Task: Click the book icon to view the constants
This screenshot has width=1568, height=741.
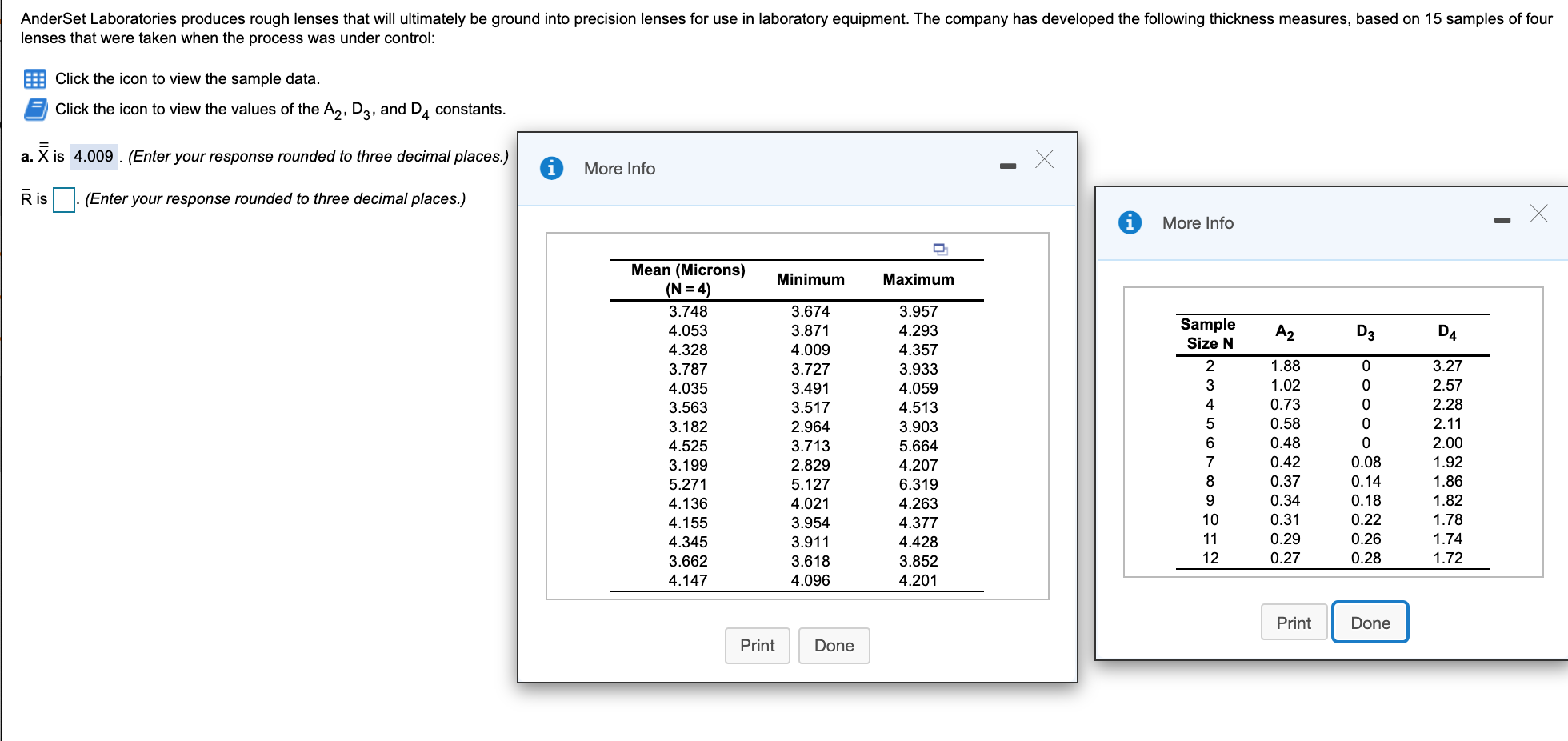Action: point(35,109)
